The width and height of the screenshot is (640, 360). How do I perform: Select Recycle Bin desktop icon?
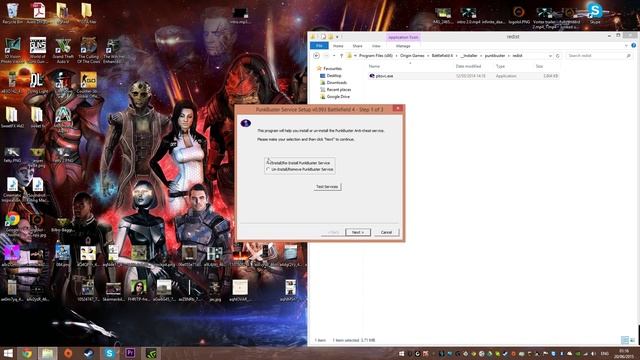pyautogui.click(x=12, y=13)
